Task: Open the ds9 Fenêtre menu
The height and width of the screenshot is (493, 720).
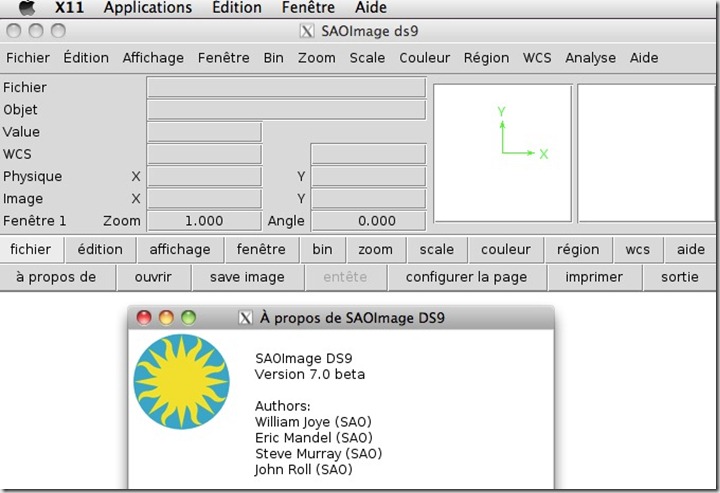Action: (224, 58)
